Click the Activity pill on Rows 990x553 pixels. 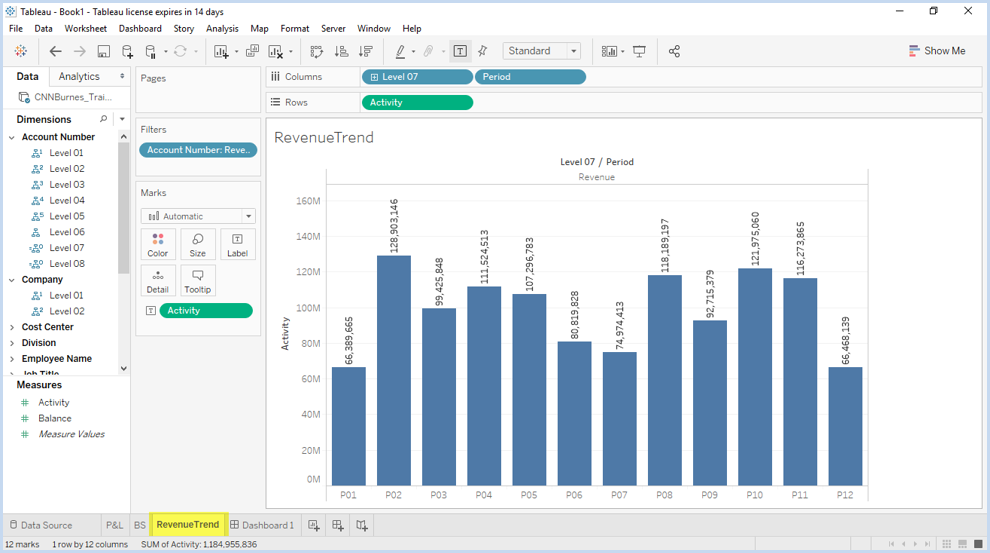[417, 102]
